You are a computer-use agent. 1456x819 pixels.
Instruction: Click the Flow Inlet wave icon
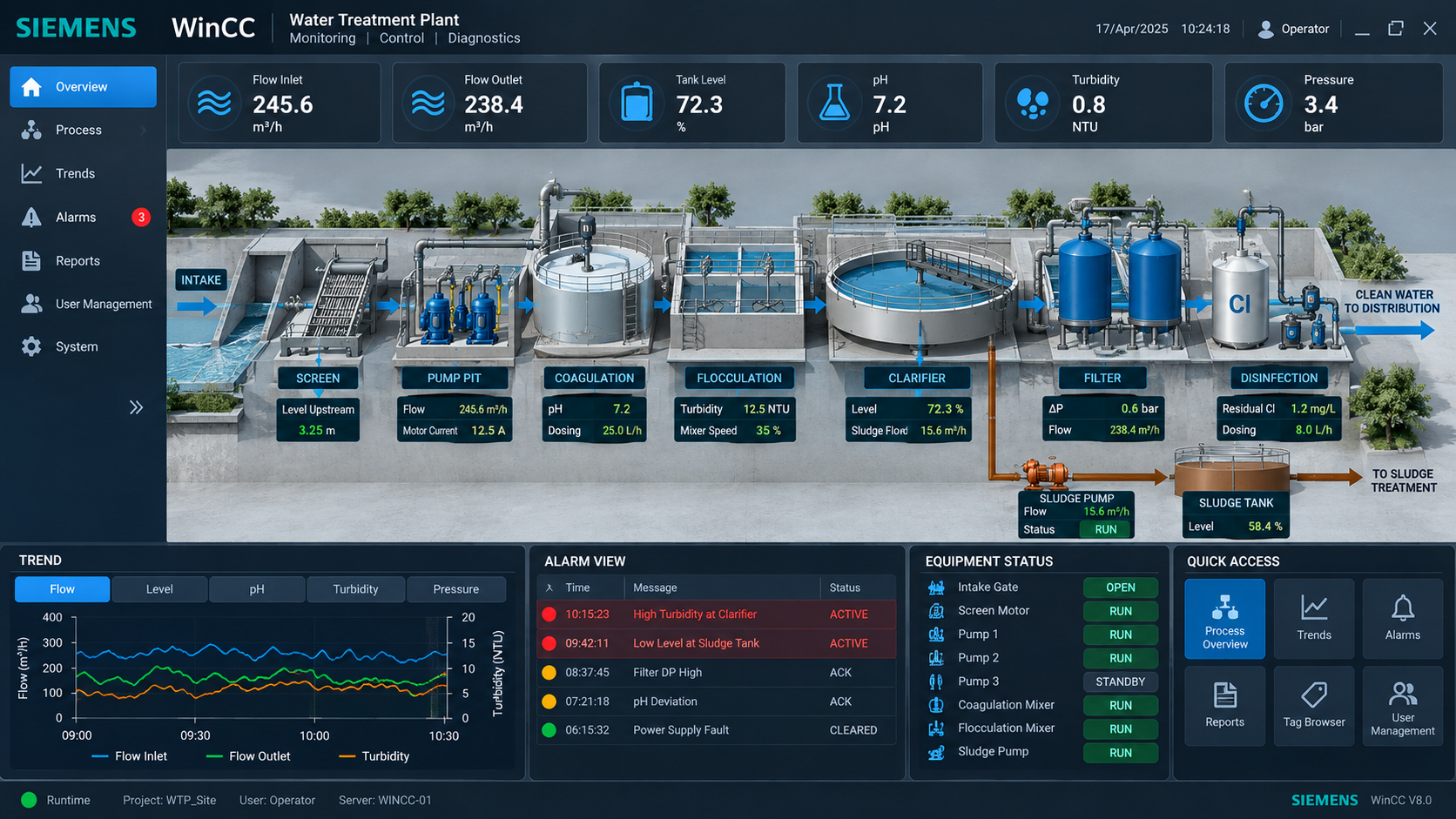214,103
